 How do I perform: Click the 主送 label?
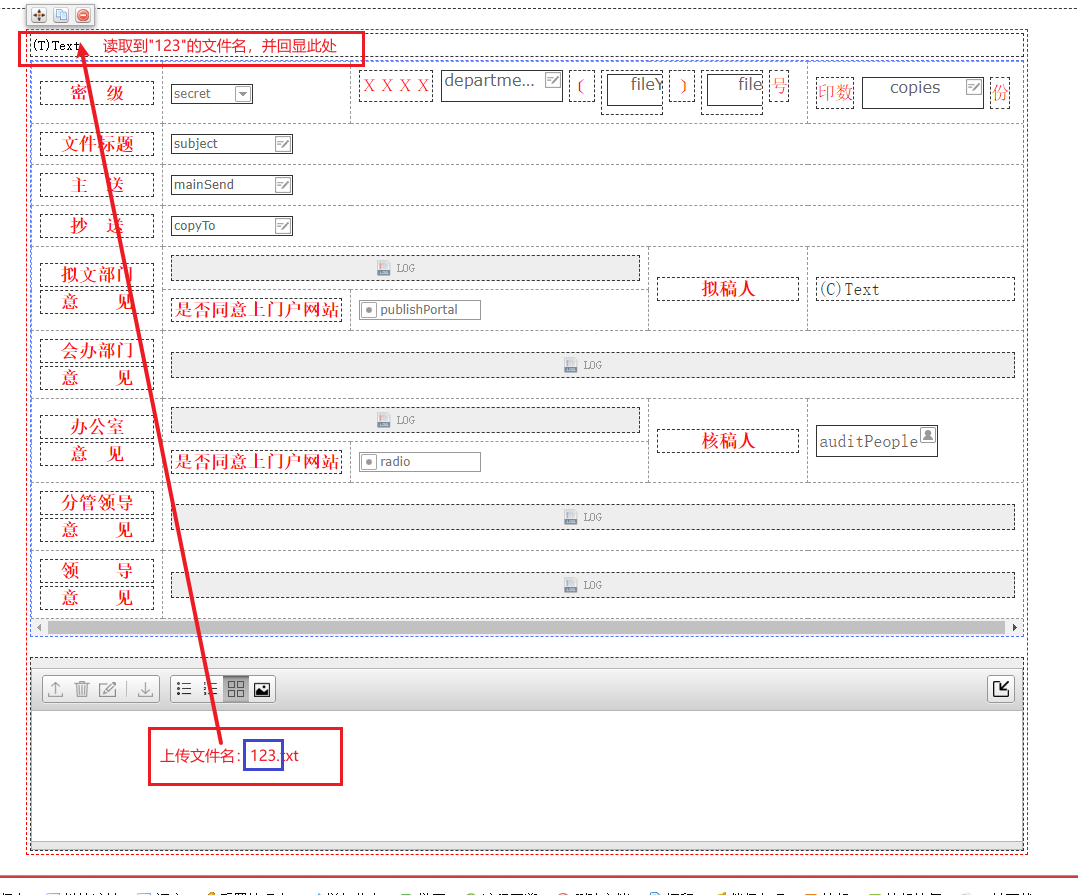97,185
